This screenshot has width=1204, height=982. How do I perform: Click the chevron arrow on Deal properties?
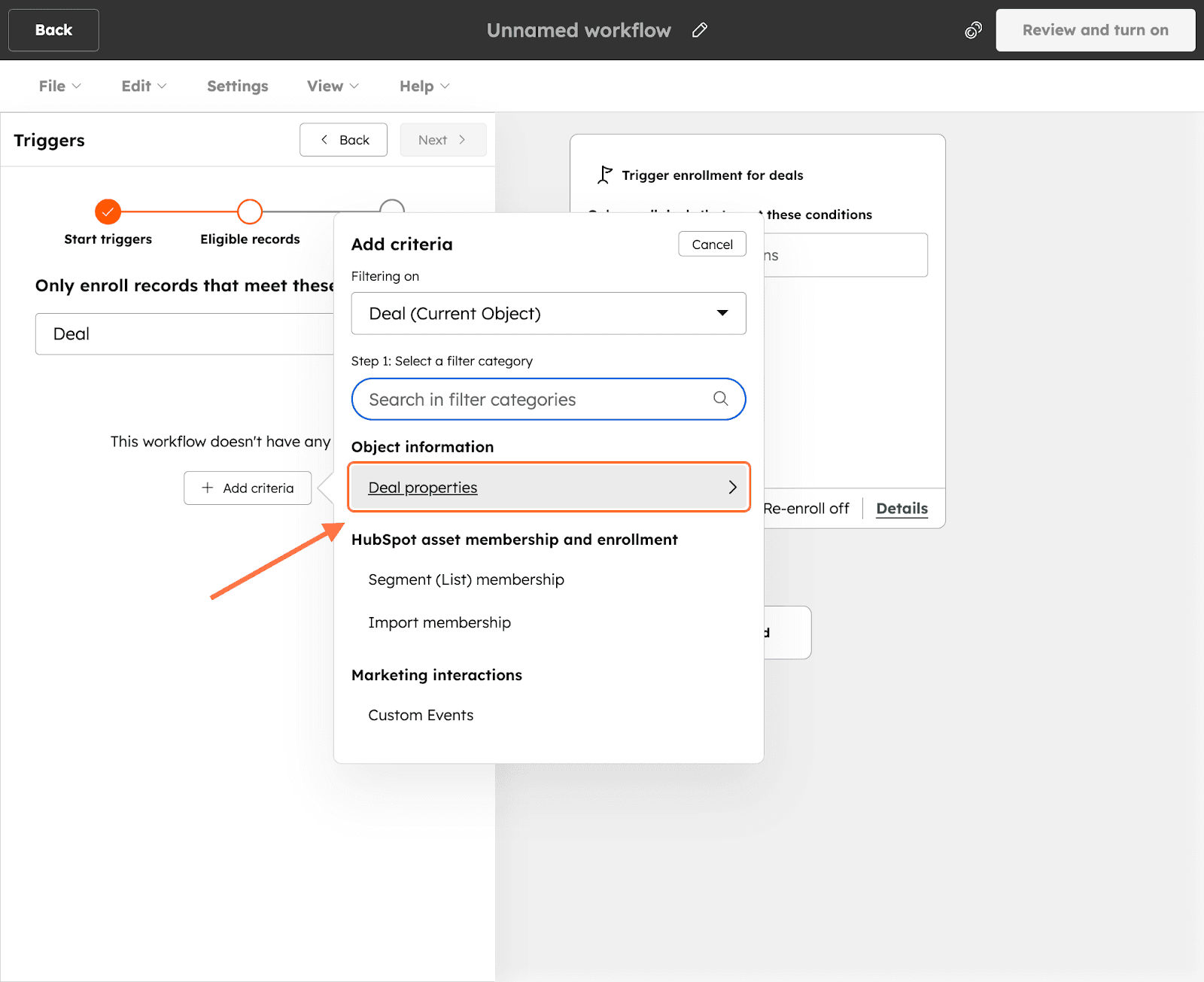(732, 488)
